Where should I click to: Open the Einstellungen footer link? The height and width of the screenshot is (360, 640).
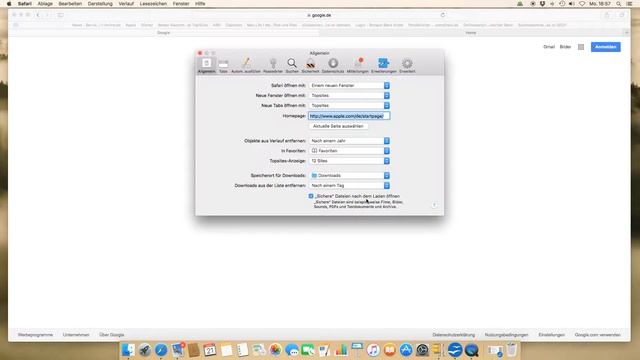551,335
